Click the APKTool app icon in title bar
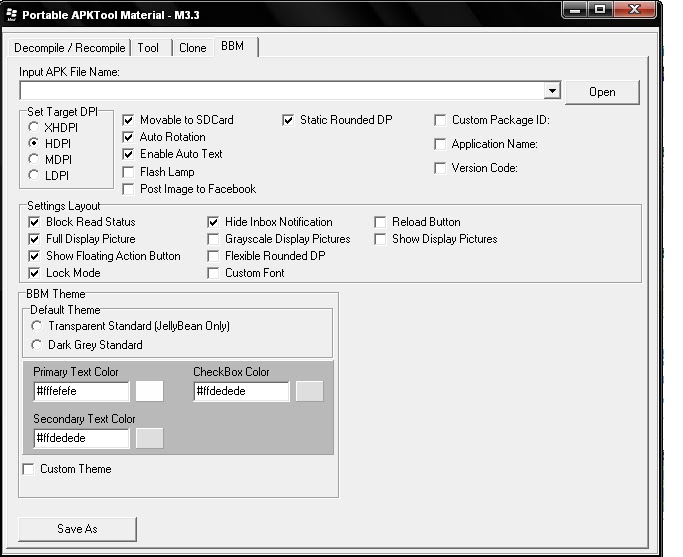This screenshot has height=557, width=683. [x=12, y=14]
